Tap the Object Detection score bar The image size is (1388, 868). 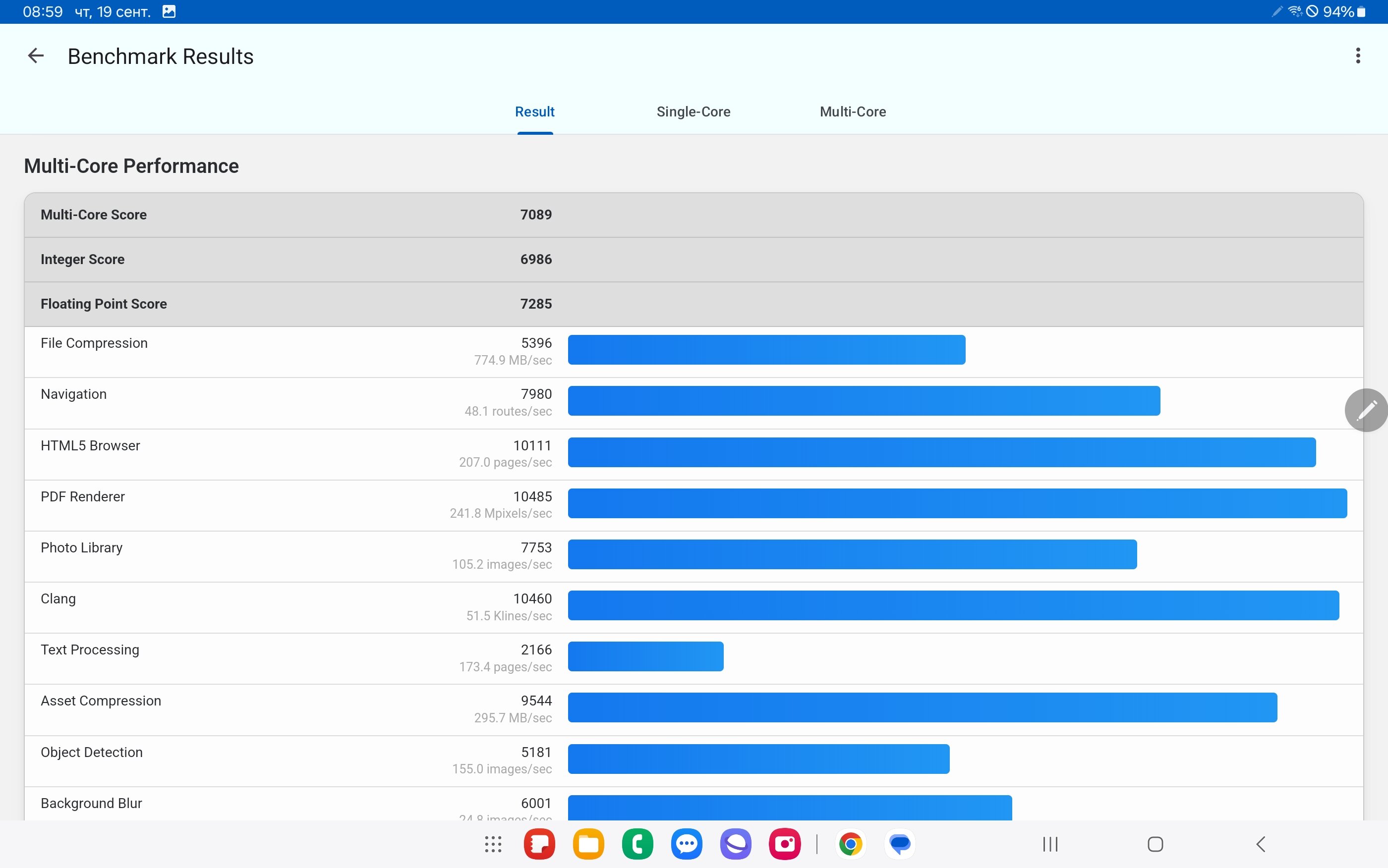point(758,759)
